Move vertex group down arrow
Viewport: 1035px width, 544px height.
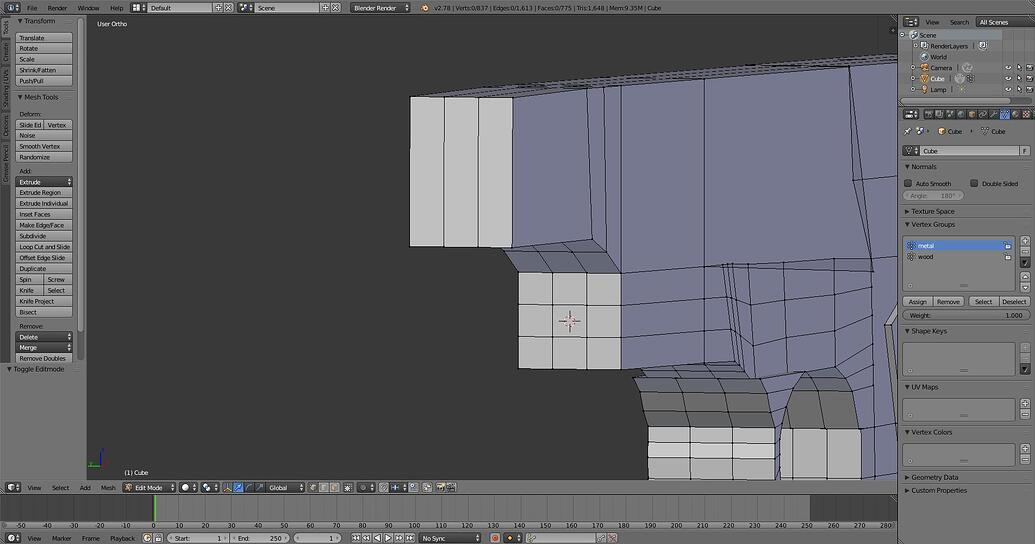tap(1025, 287)
